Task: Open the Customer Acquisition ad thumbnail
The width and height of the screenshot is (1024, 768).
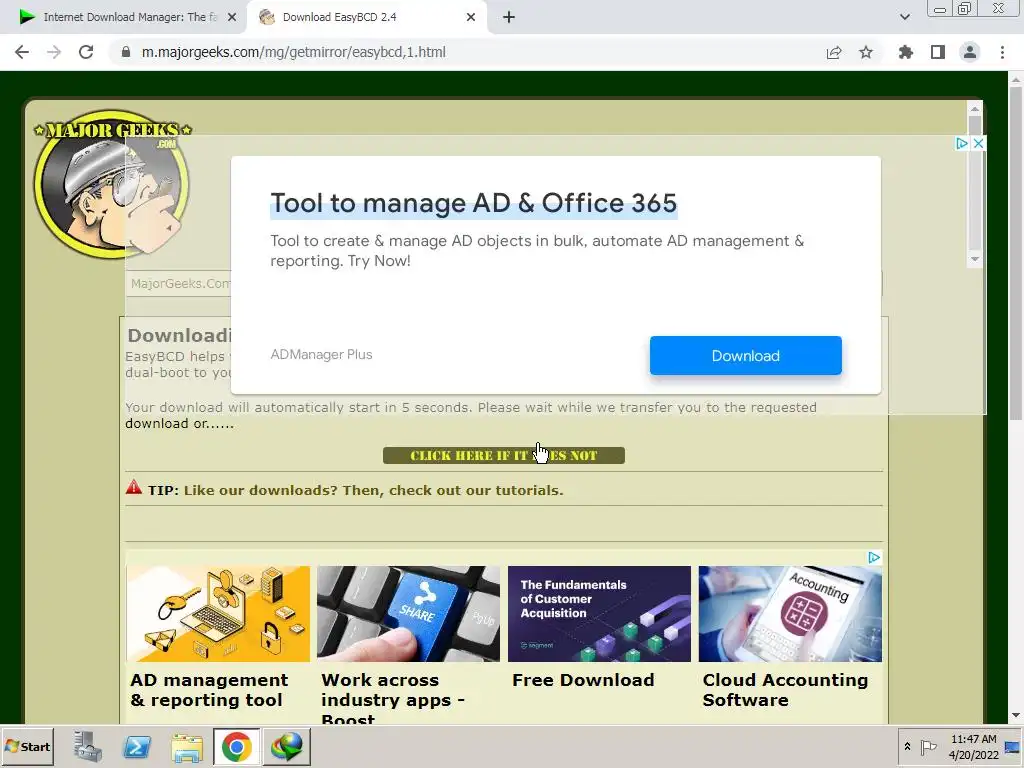Action: point(599,614)
